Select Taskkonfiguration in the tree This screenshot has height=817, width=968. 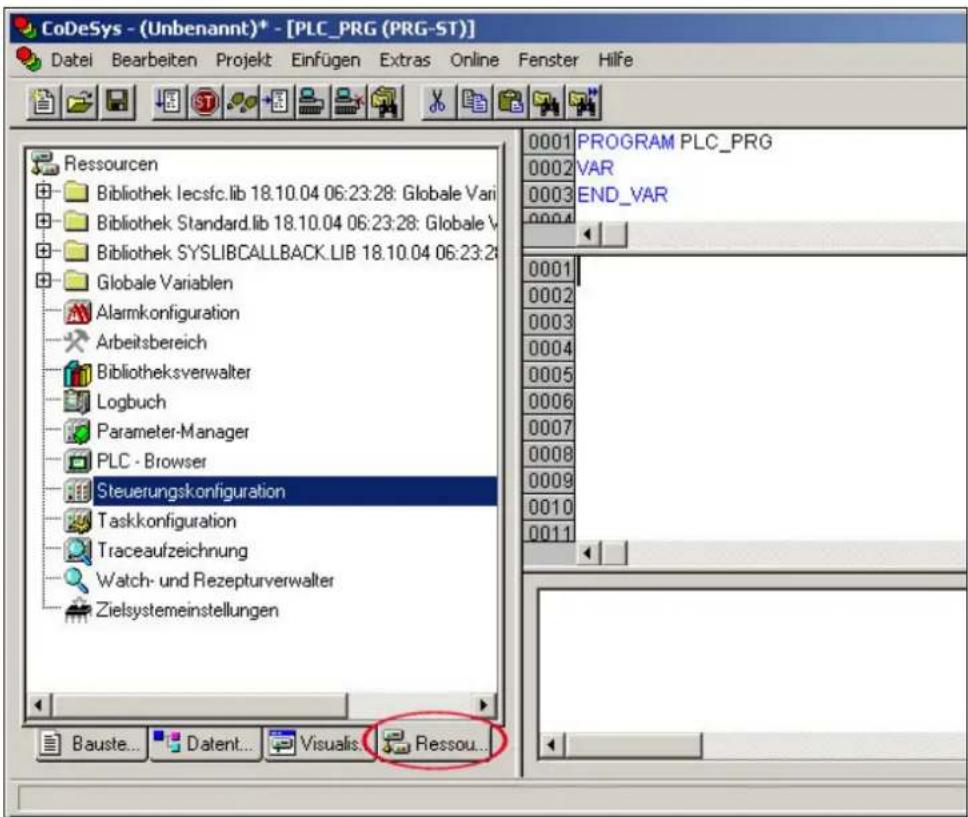[x=166, y=521]
